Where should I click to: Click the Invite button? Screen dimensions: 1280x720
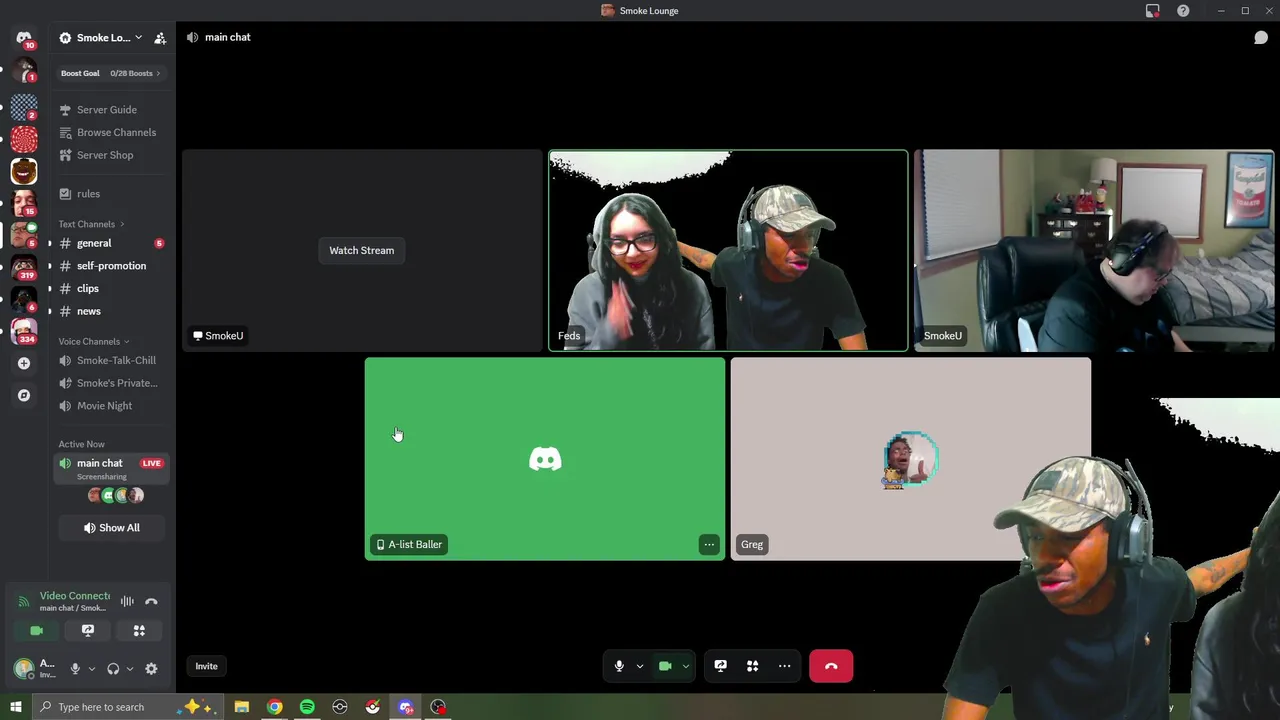coord(206,666)
